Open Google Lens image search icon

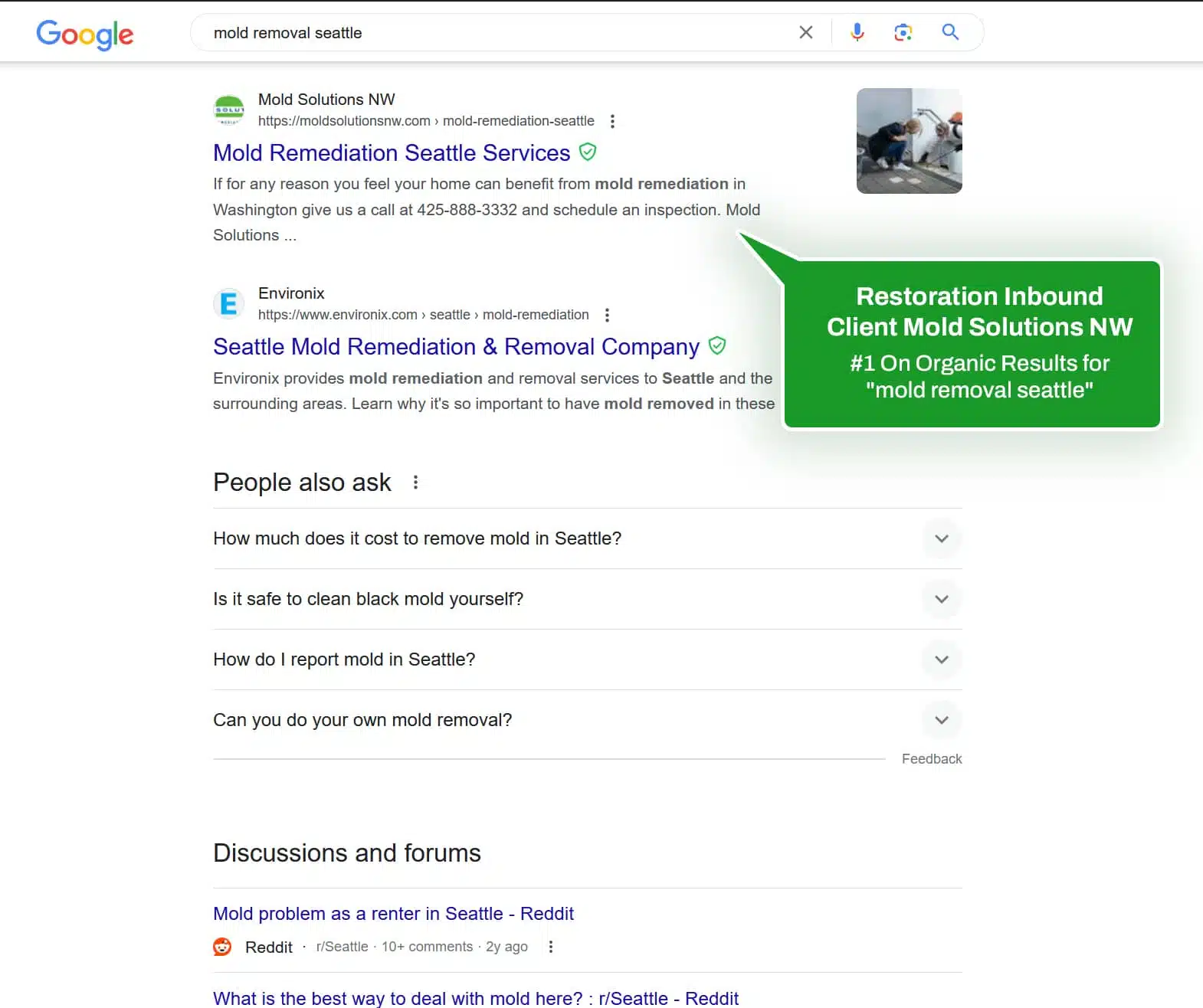click(903, 32)
